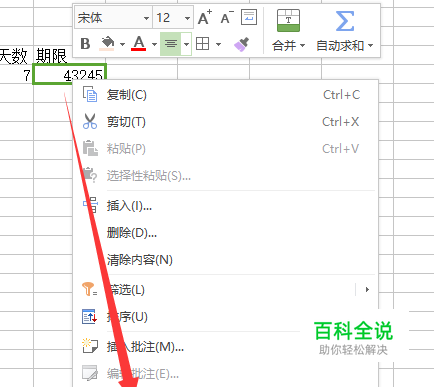Choose 删除(D)... from context menu
The image size is (434, 387).
tap(226, 233)
